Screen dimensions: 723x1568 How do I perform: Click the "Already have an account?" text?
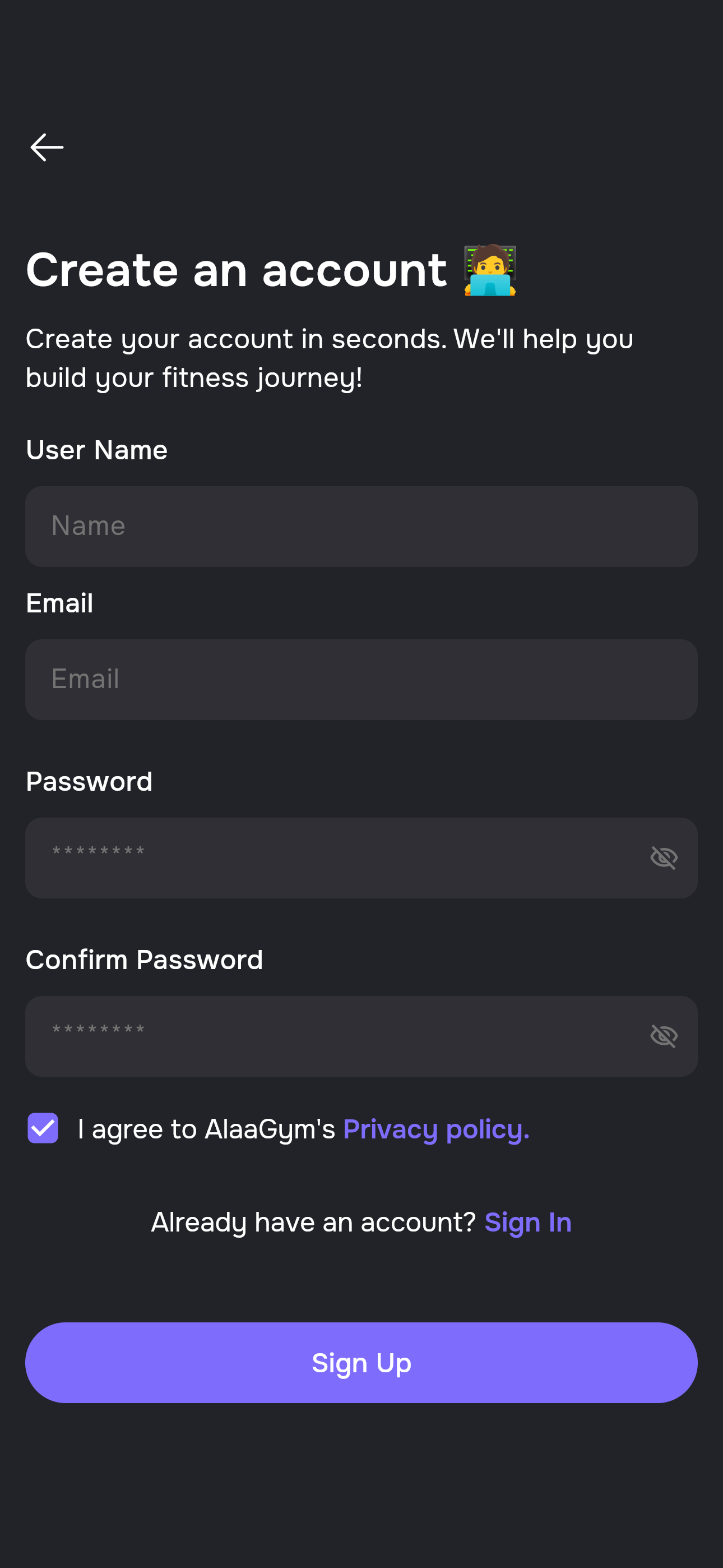tap(313, 1222)
